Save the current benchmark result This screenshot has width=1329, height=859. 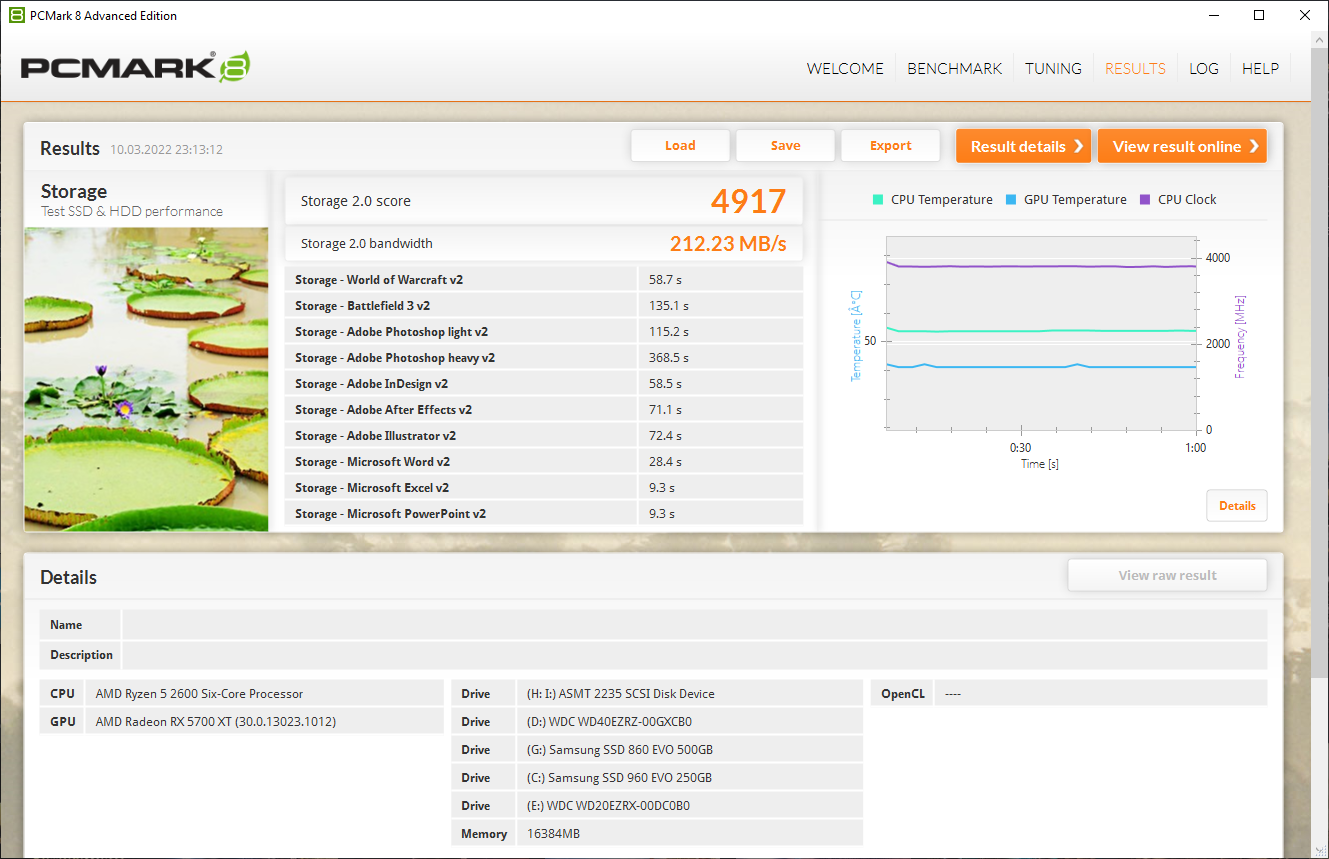click(x=785, y=145)
